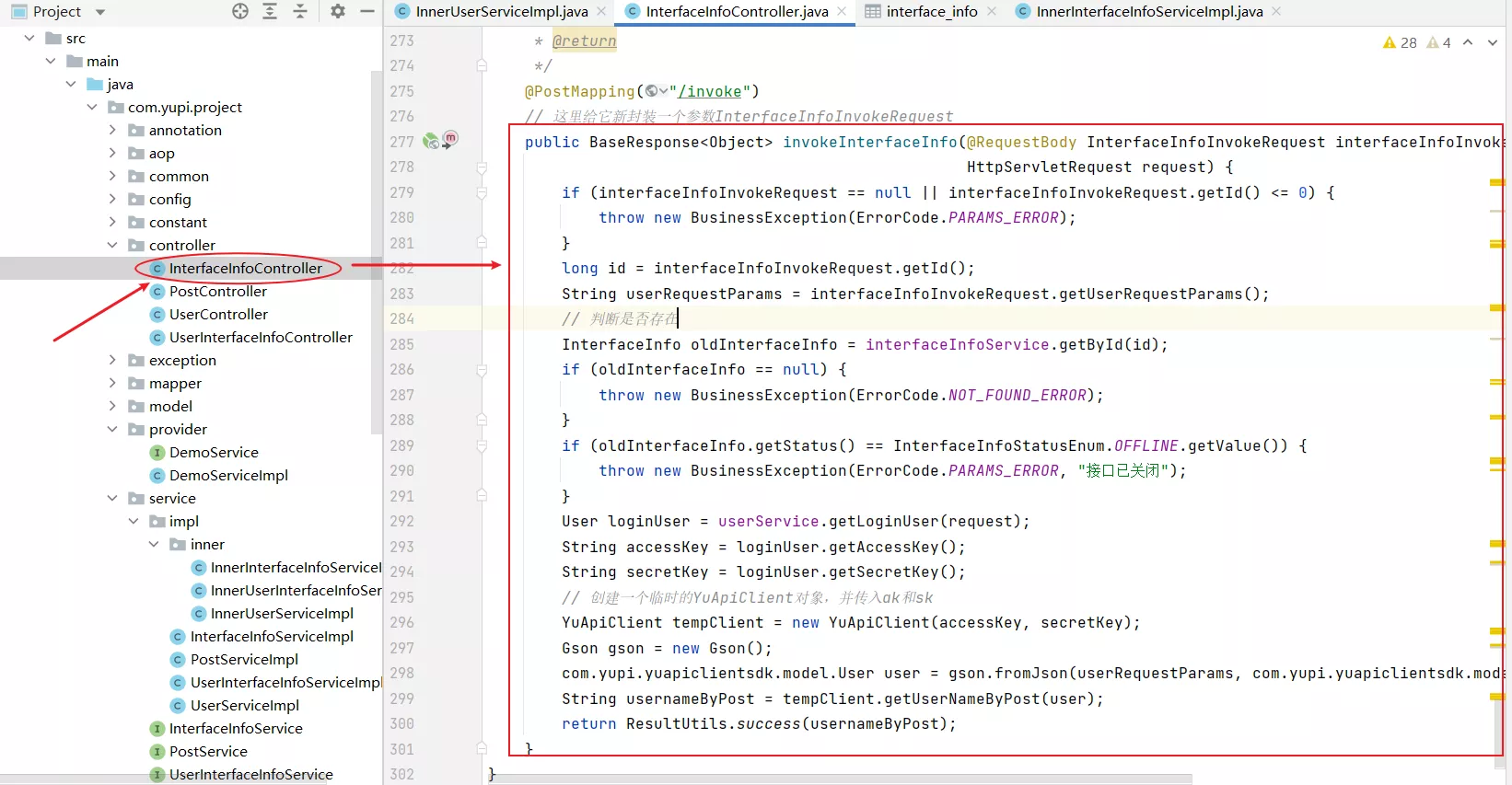Viewport: 1512px width, 785px height.
Task: Click line number 284 in gutter
Action: (401, 318)
